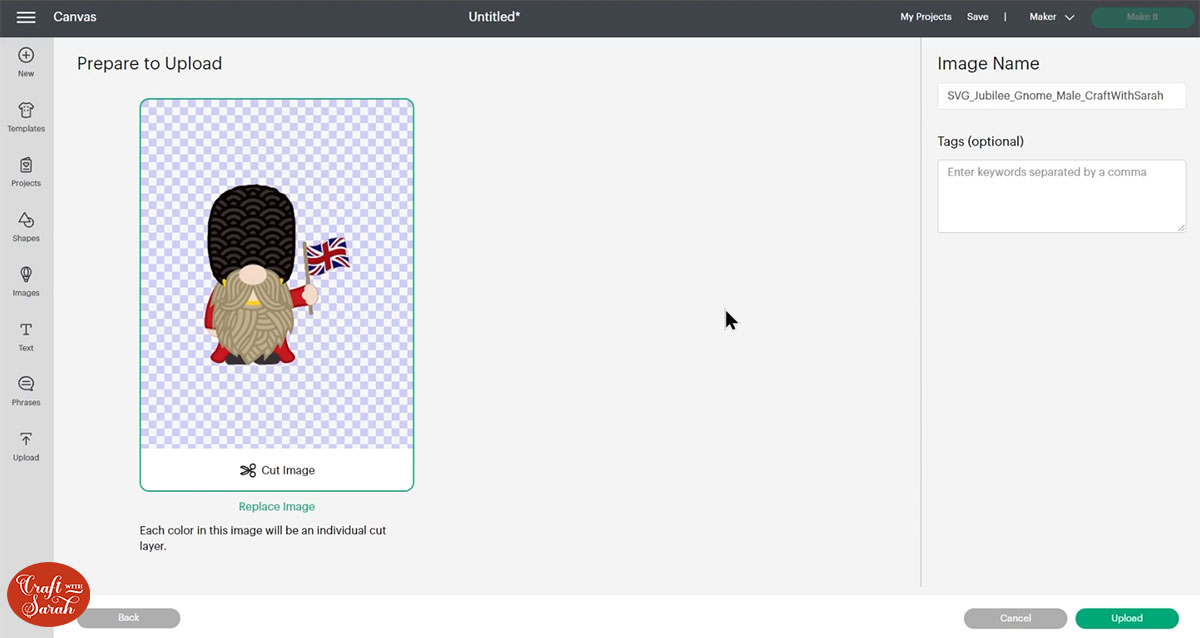This screenshot has width=1200, height=638.
Task: Click the Upload button to finish uploading
Action: tap(1126, 618)
